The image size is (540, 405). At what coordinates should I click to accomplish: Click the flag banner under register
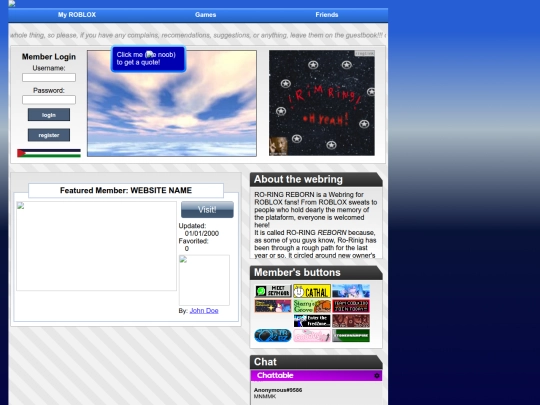tap(49, 153)
